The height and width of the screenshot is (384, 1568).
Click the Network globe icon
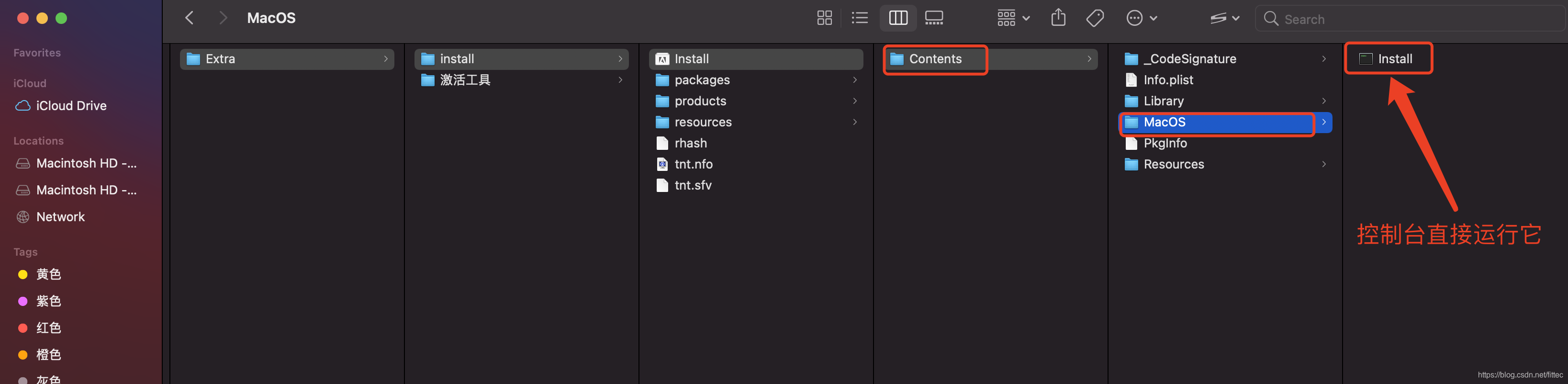[23, 216]
